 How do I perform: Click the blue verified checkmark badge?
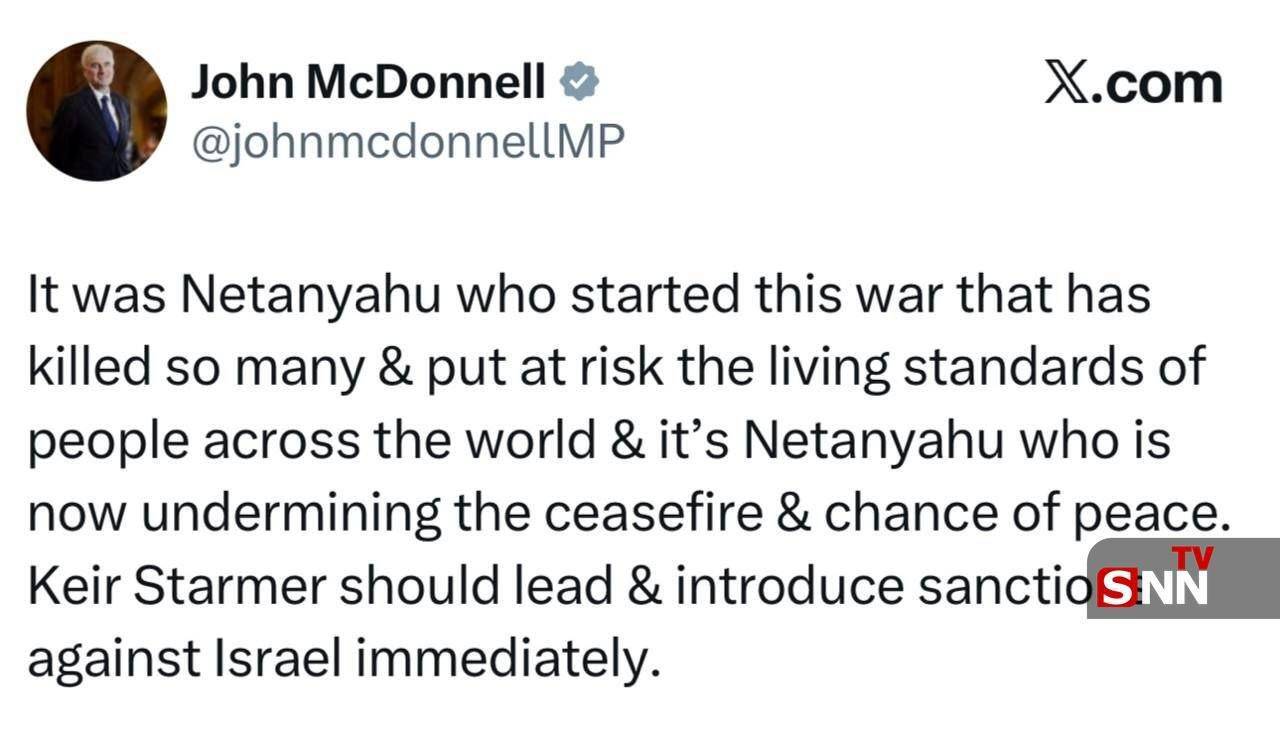coord(579,83)
